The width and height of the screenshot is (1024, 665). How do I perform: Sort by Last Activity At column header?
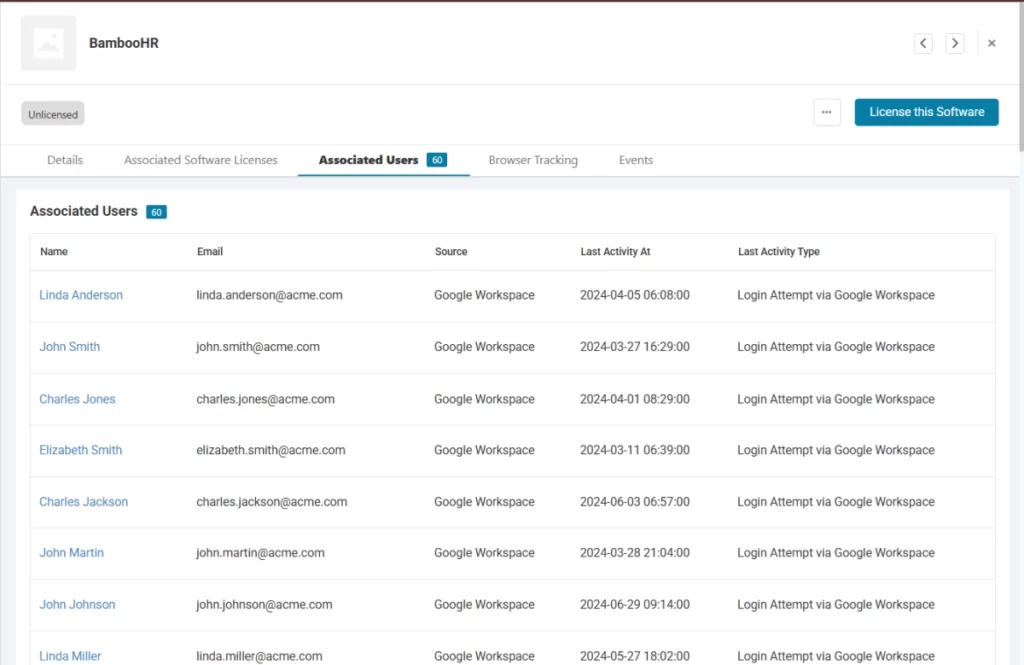(615, 252)
